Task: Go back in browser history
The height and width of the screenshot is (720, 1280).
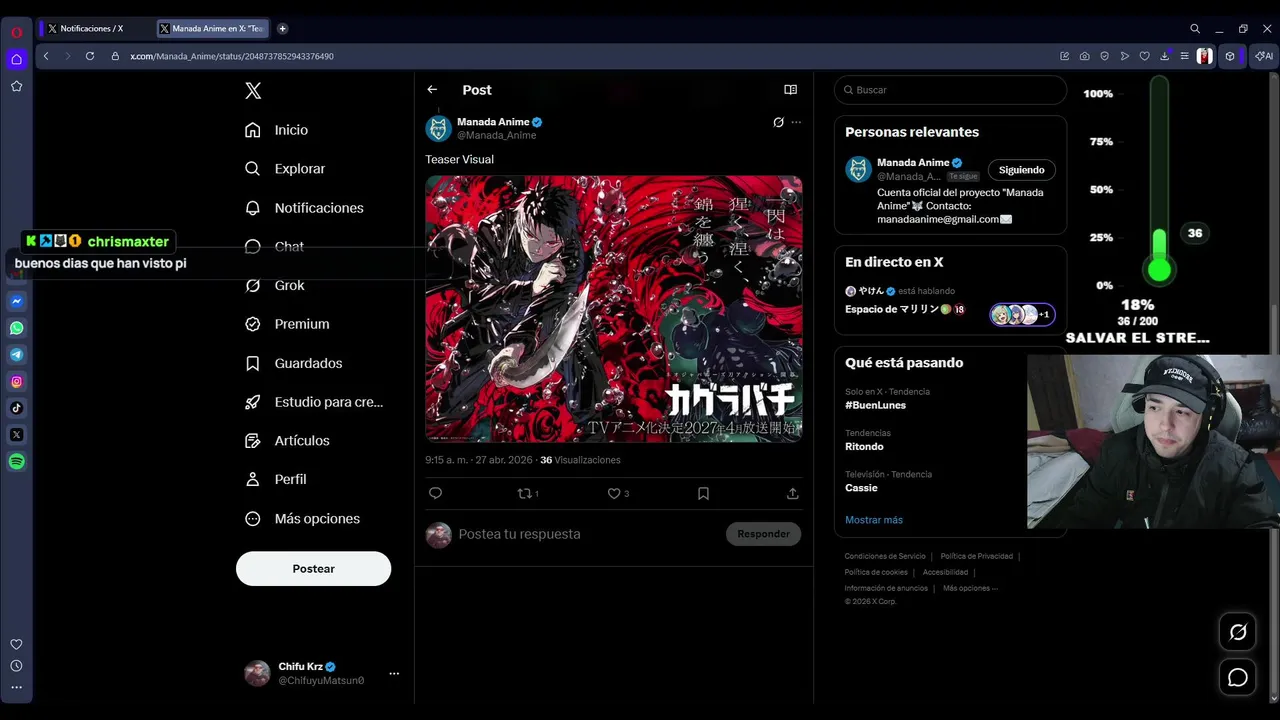Action: click(x=46, y=56)
